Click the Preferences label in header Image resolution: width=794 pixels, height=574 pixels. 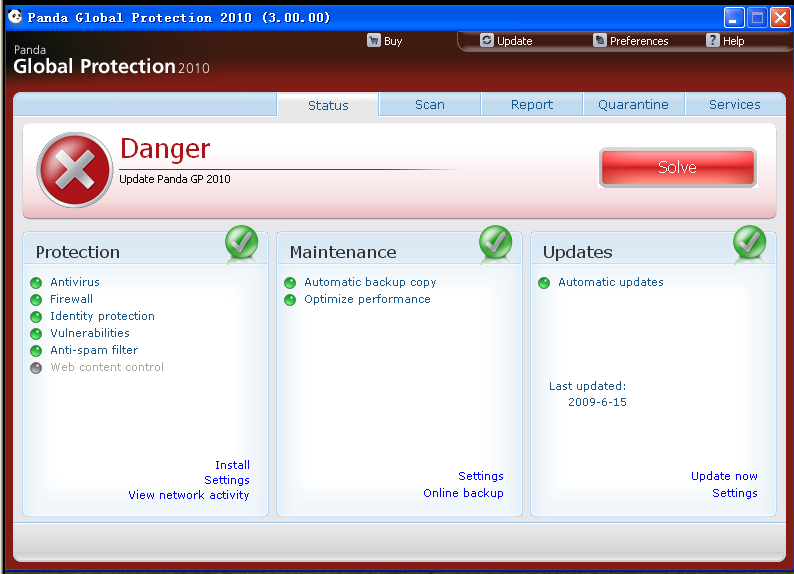tap(639, 41)
